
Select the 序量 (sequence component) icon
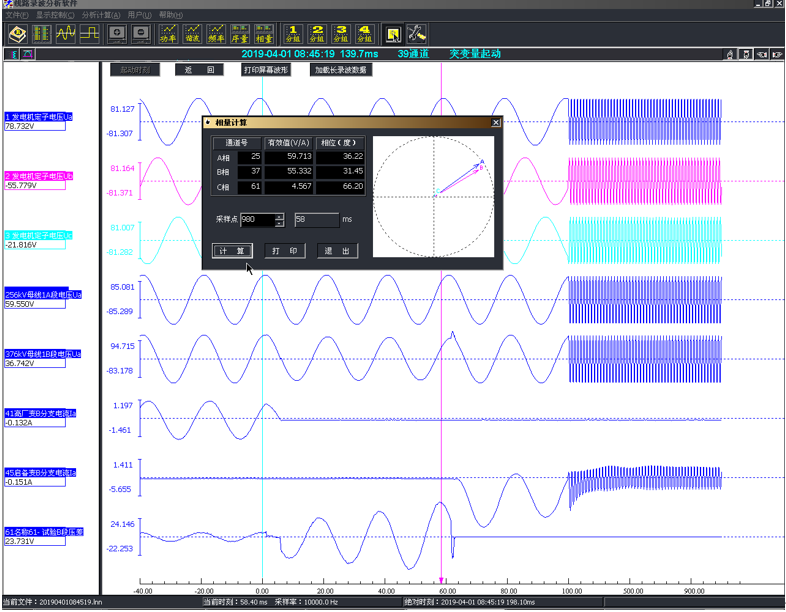[240, 33]
